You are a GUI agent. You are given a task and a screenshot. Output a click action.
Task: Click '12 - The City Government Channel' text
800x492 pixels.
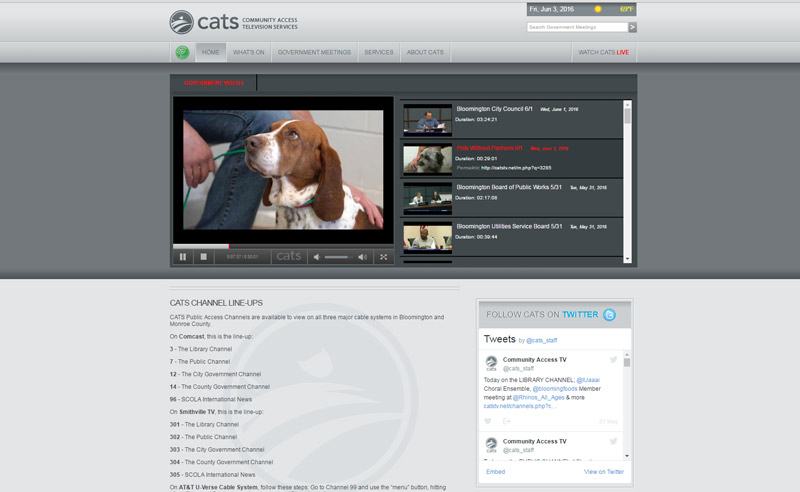click(215, 374)
